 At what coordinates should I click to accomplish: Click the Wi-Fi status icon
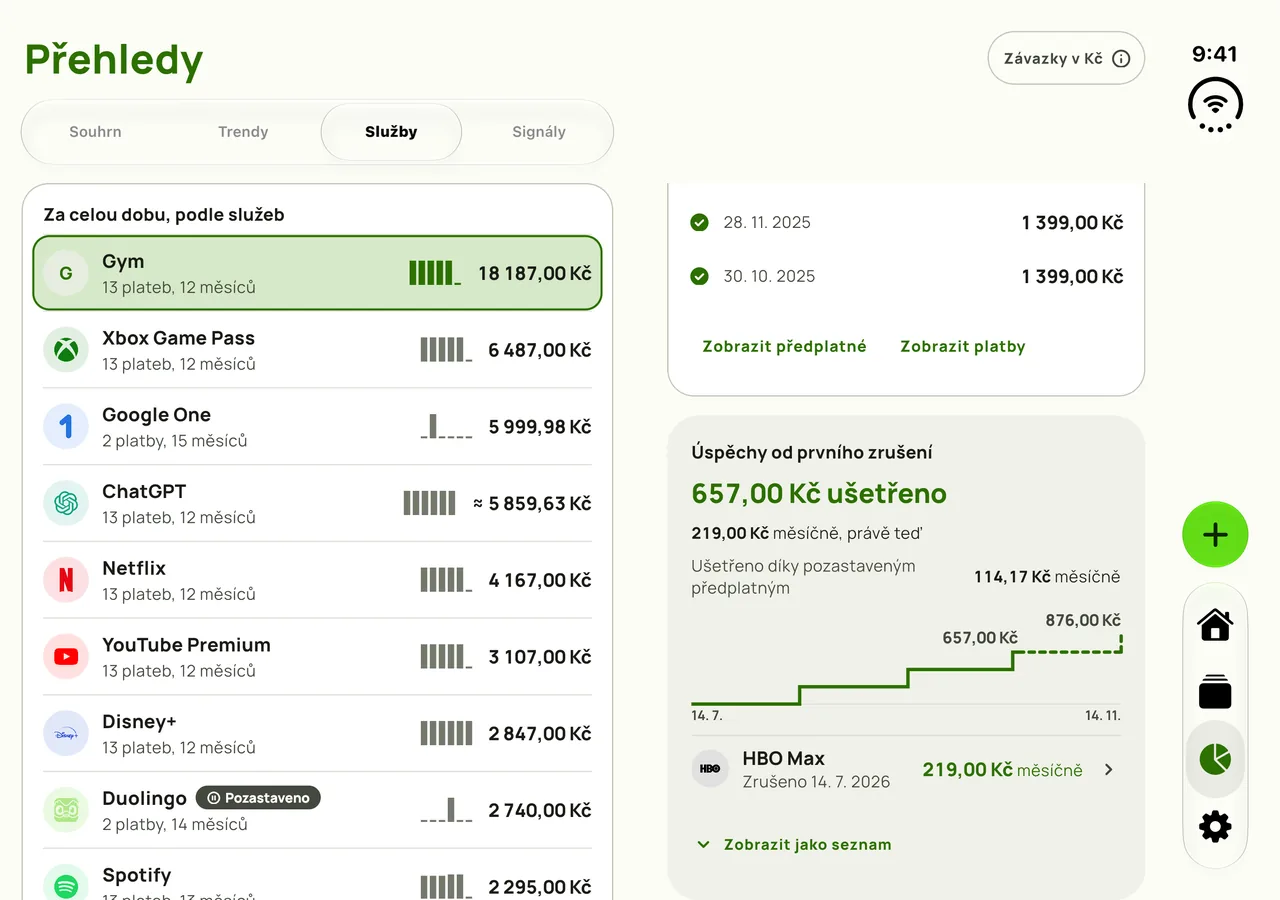(1215, 106)
